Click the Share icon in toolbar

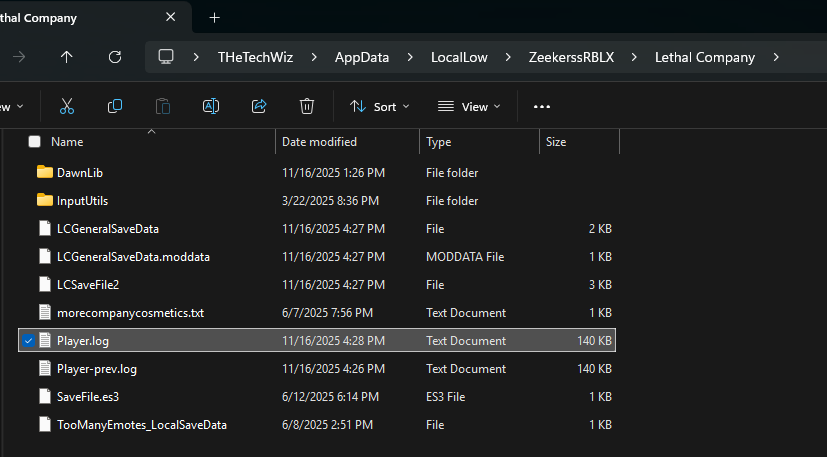(x=259, y=106)
